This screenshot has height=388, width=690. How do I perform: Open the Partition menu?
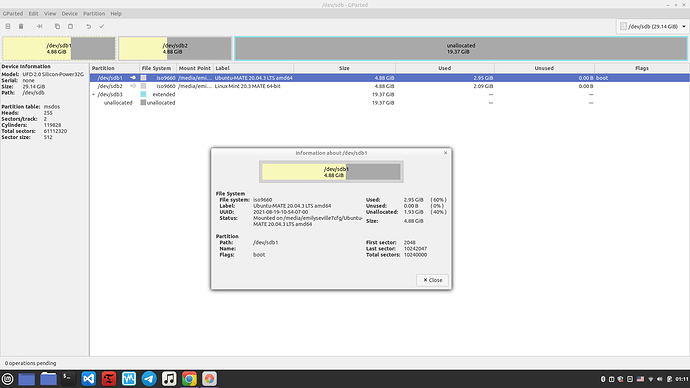(x=94, y=14)
